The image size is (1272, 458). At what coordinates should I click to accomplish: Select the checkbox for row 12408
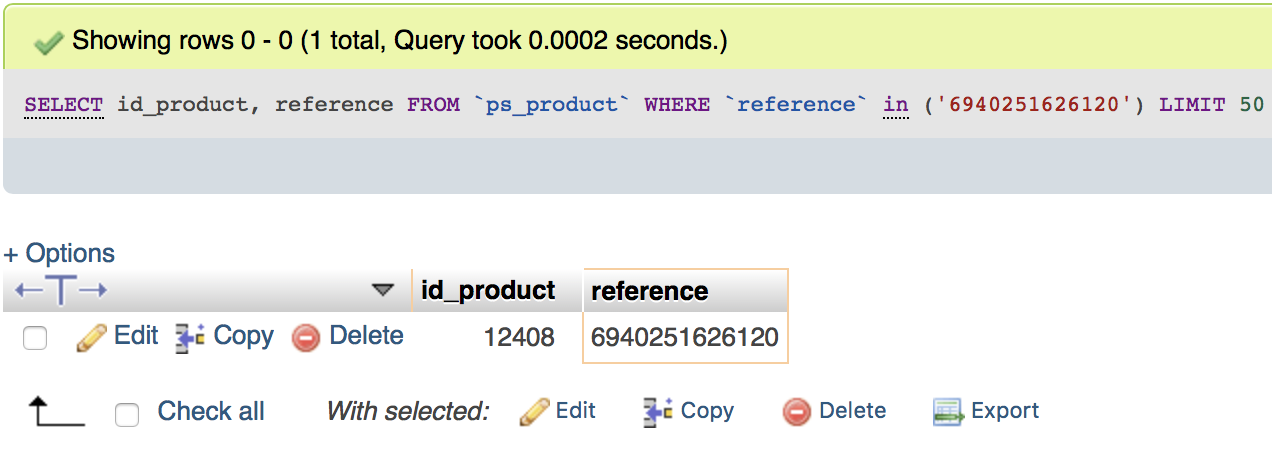(x=35, y=339)
